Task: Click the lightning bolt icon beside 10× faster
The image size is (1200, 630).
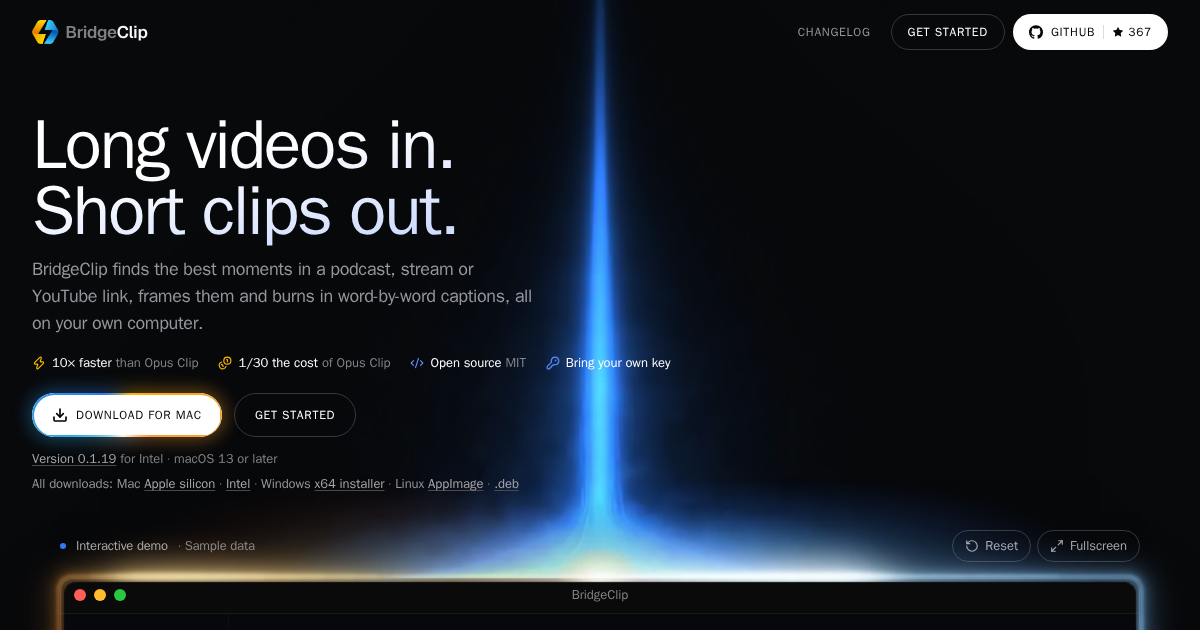Action: click(39, 363)
